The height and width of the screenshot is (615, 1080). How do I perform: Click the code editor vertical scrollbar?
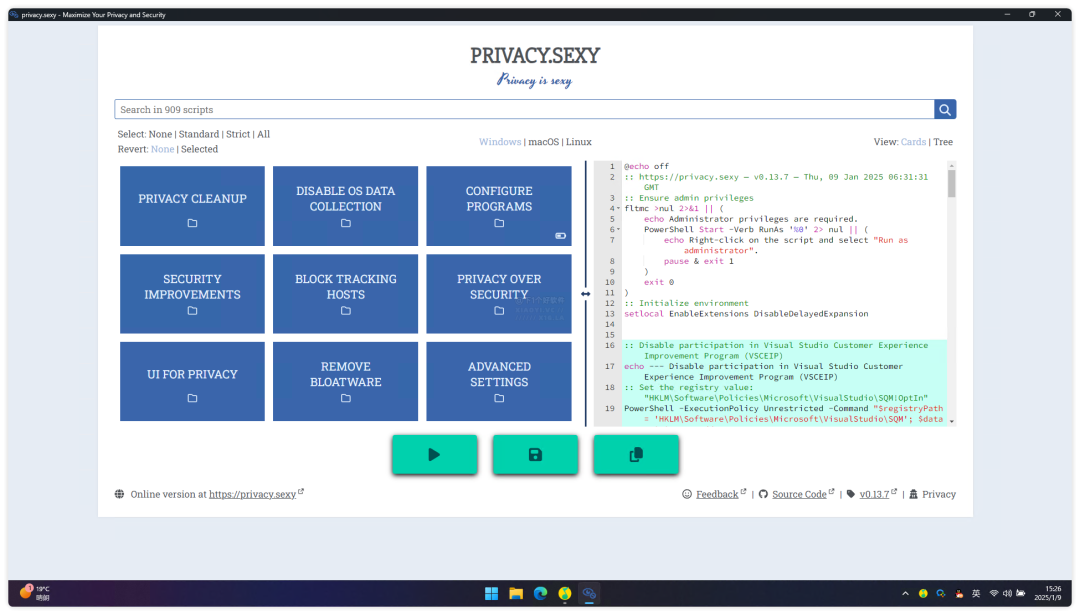tap(951, 185)
